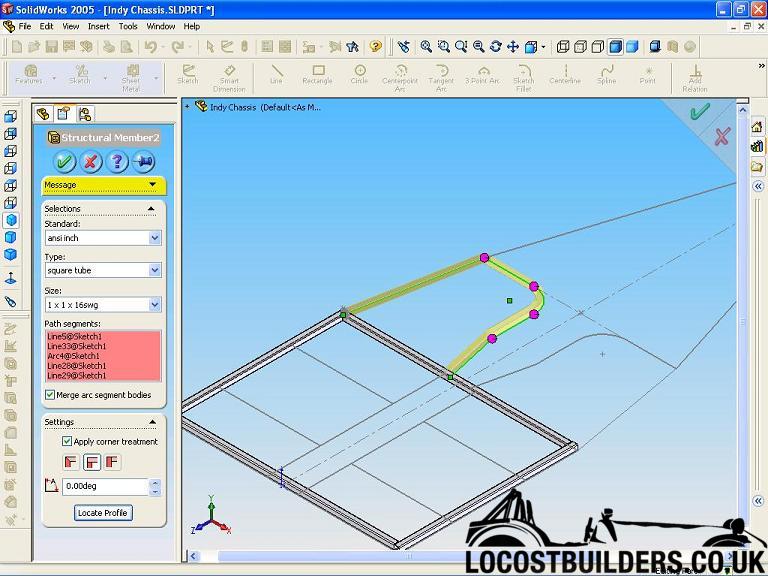Image resolution: width=768 pixels, height=576 pixels.
Task: Click the Locate Profile button
Action: (x=104, y=513)
